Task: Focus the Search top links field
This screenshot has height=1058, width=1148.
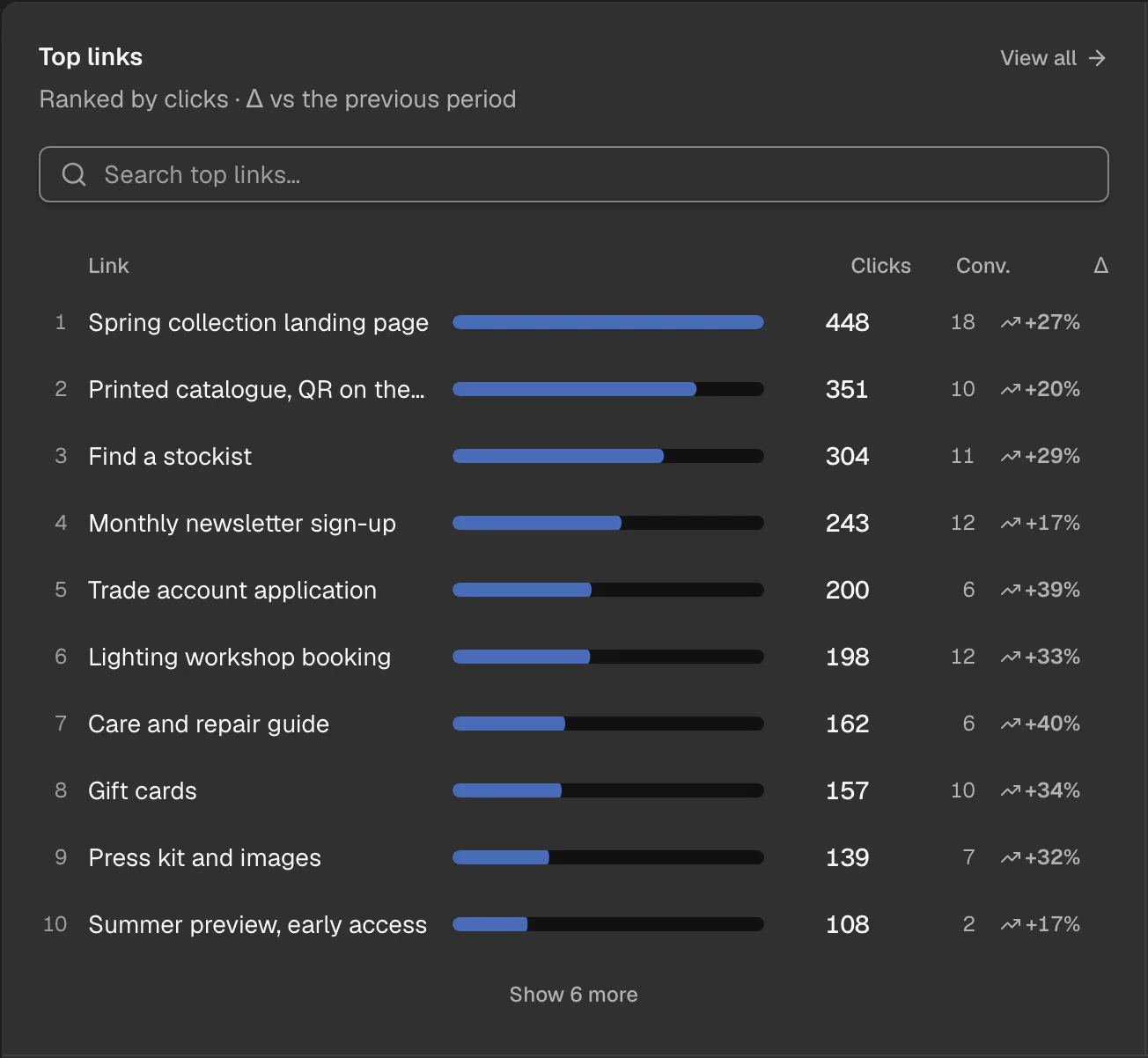Action: (574, 174)
